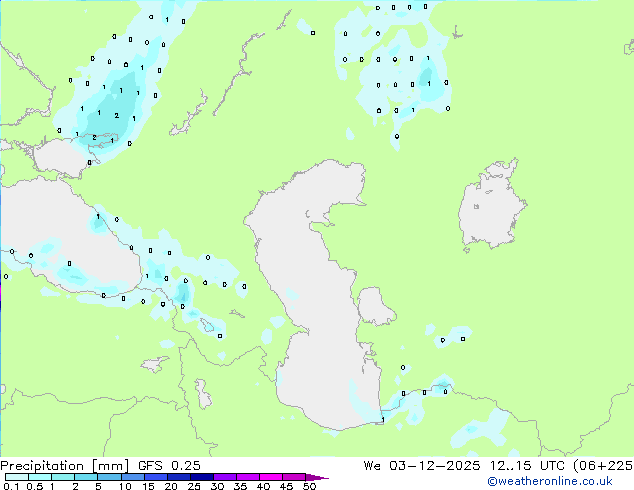The height and width of the screenshot is (490, 634).
Task: Click the '35' legend scale label
Action: click(x=240, y=486)
